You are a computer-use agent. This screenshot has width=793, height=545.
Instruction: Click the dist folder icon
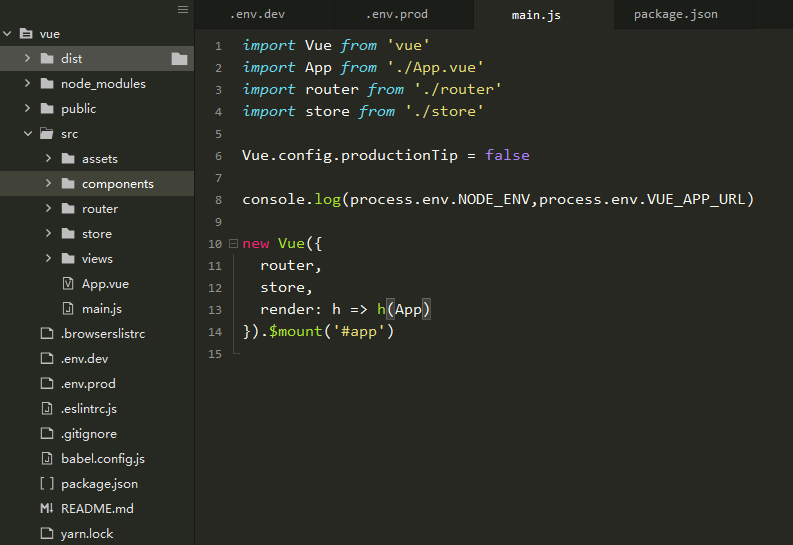(x=47, y=59)
